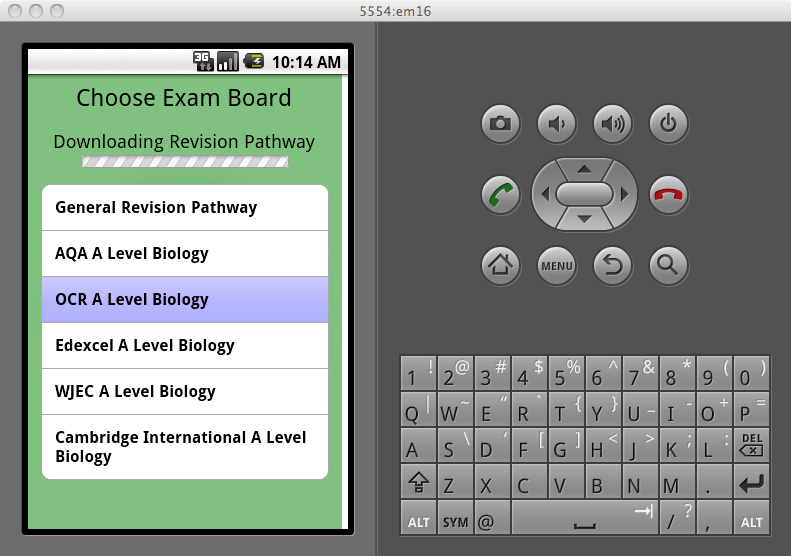Click the emulator window title 5554:em16

click(x=395, y=11)
